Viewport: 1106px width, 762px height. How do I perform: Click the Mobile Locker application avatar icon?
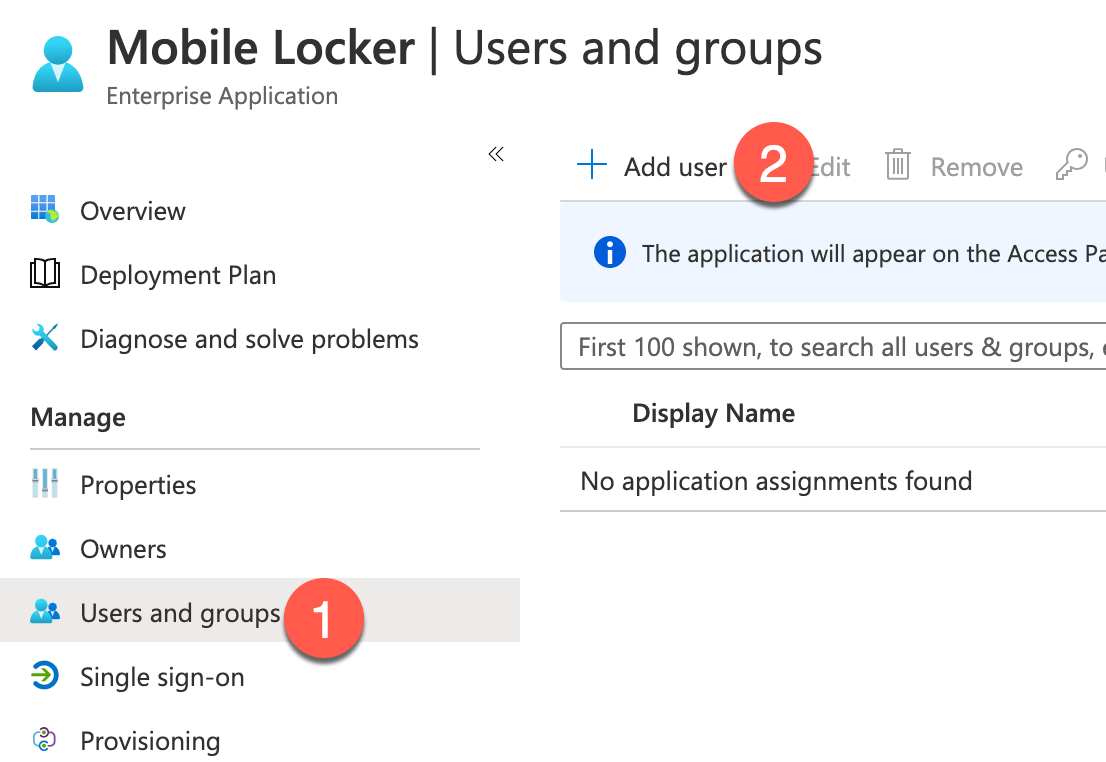coord(58,64)
